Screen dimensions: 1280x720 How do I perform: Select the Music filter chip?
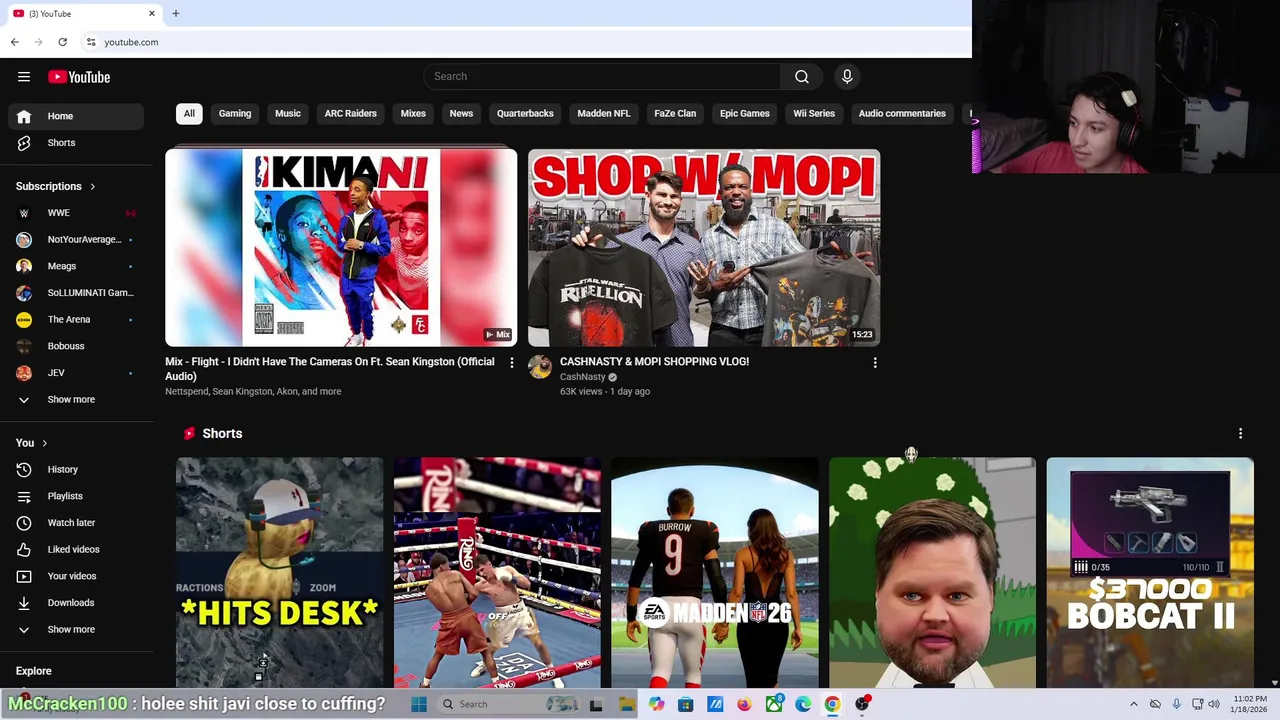[288, 114]
